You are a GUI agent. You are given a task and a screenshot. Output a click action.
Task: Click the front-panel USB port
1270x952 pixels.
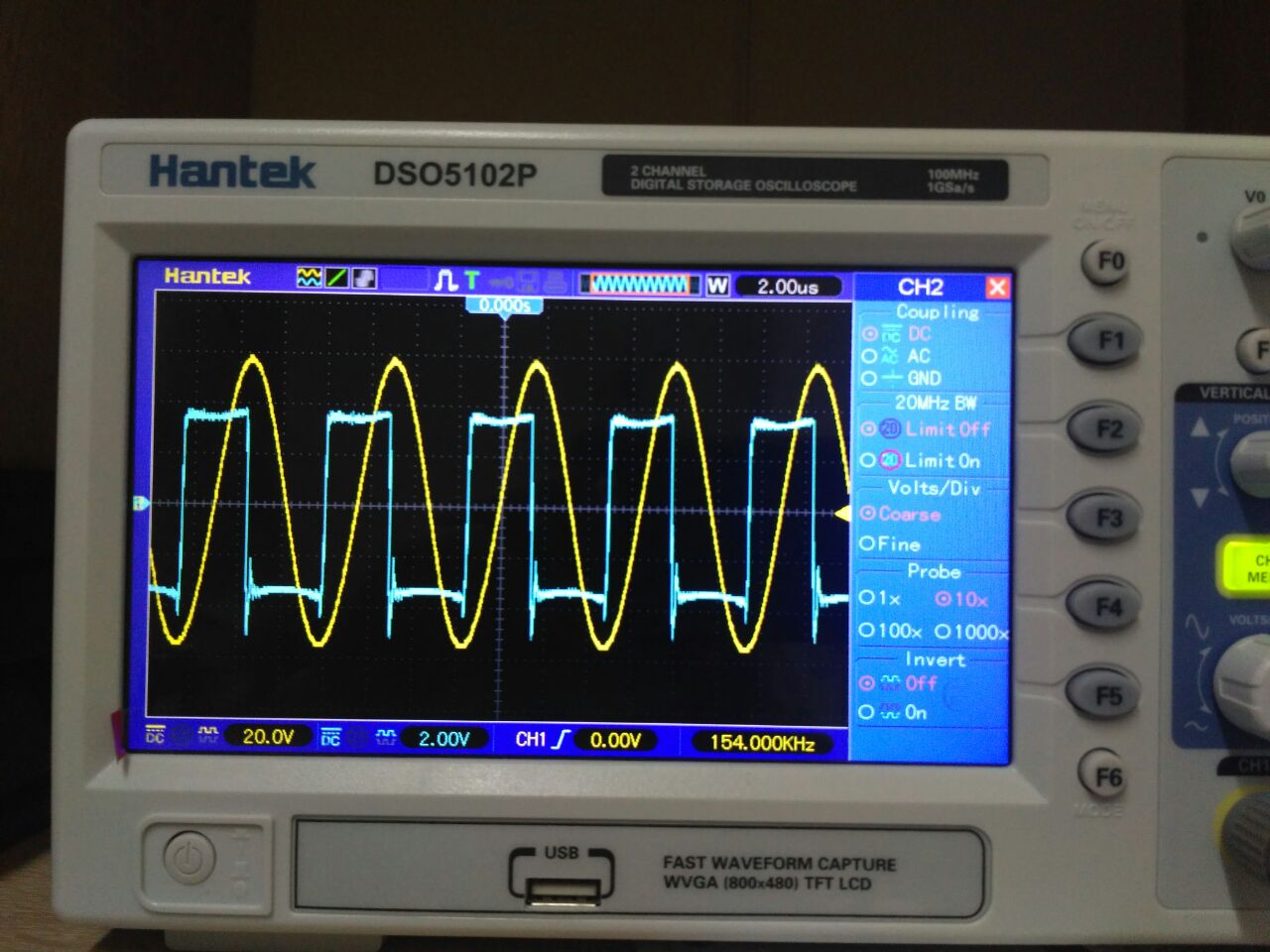562,892
